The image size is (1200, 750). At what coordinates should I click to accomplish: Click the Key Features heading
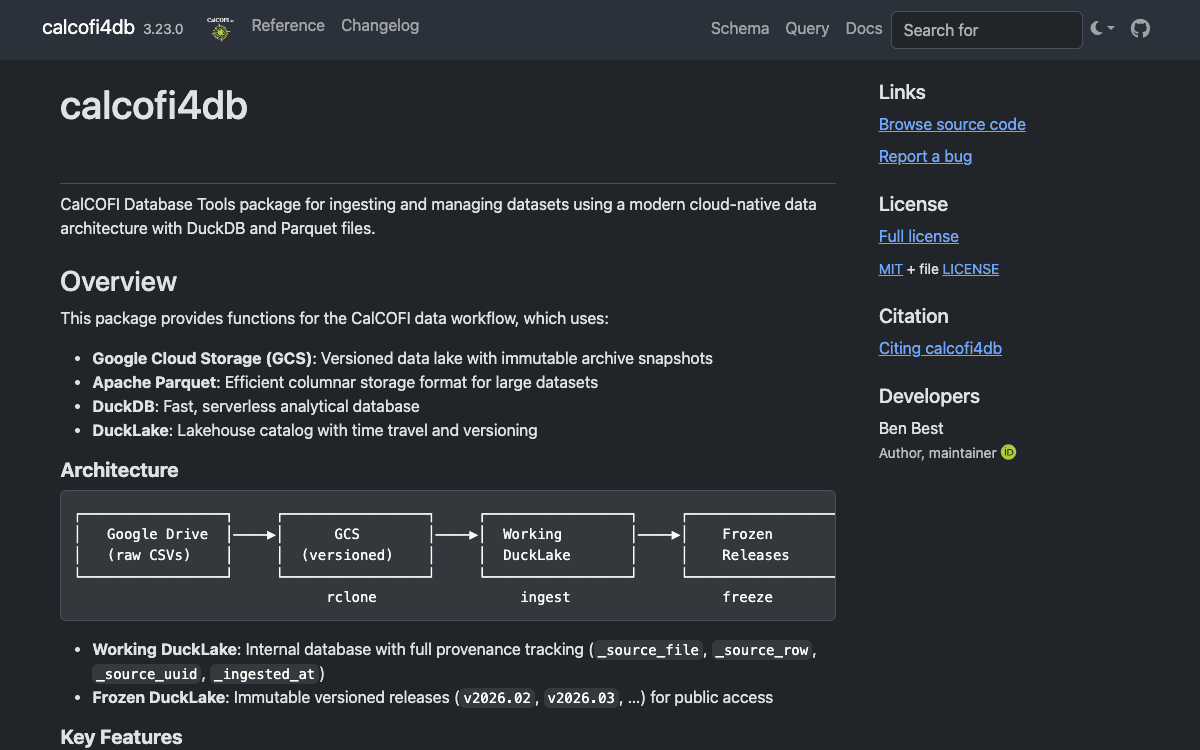(122, 737)
